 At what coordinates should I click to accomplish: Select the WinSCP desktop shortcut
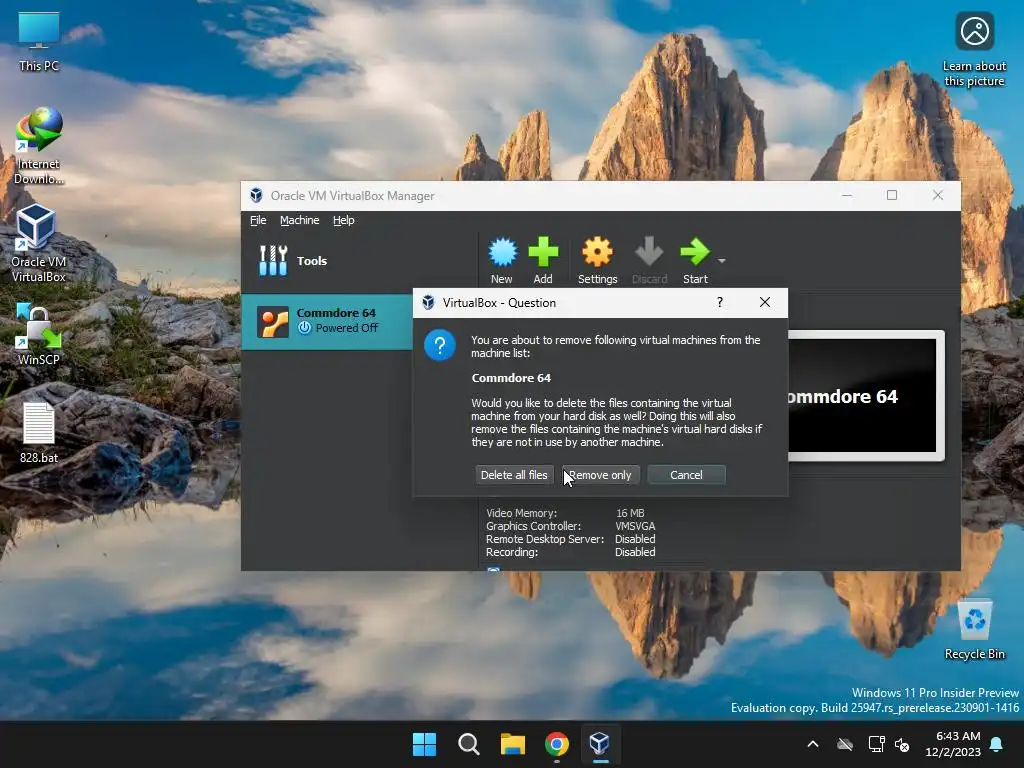[x=39, y=333]
